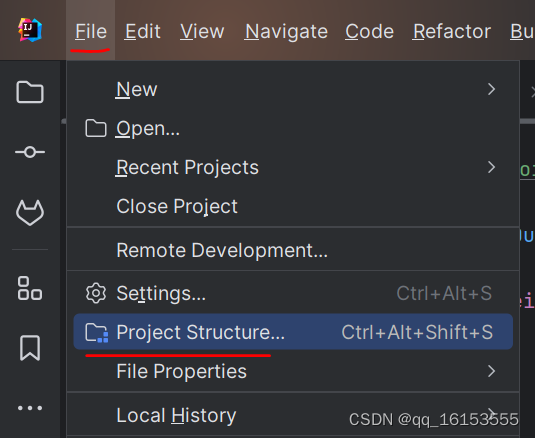Viewport: 535px width, 438px height.
Task: Click the gear icon beside Settings
Action: pyautogui.click(x=96, y=293)
